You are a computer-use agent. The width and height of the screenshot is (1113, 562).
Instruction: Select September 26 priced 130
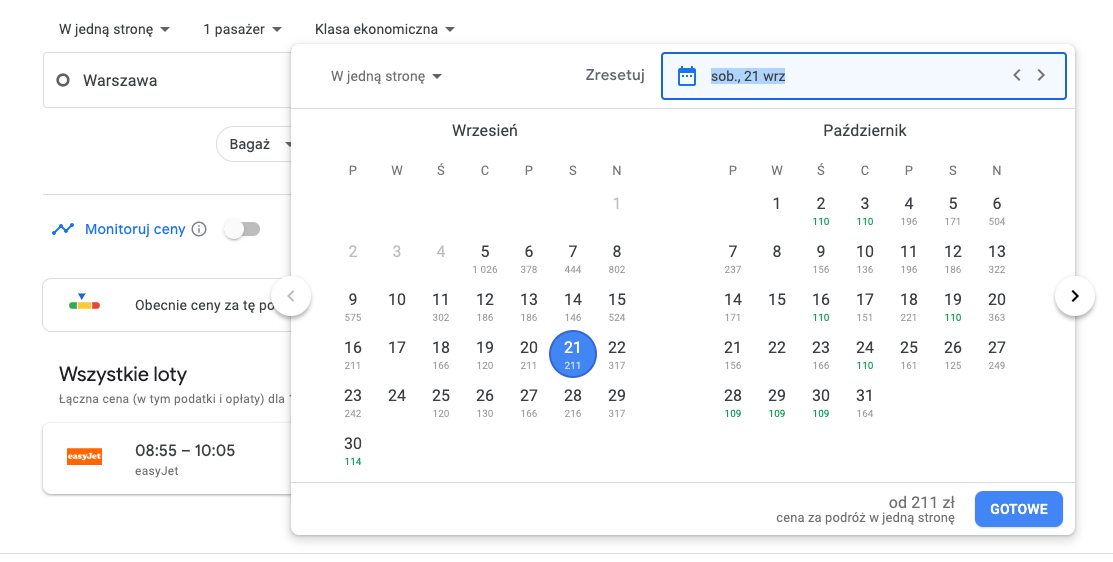[x=485, y=403]
